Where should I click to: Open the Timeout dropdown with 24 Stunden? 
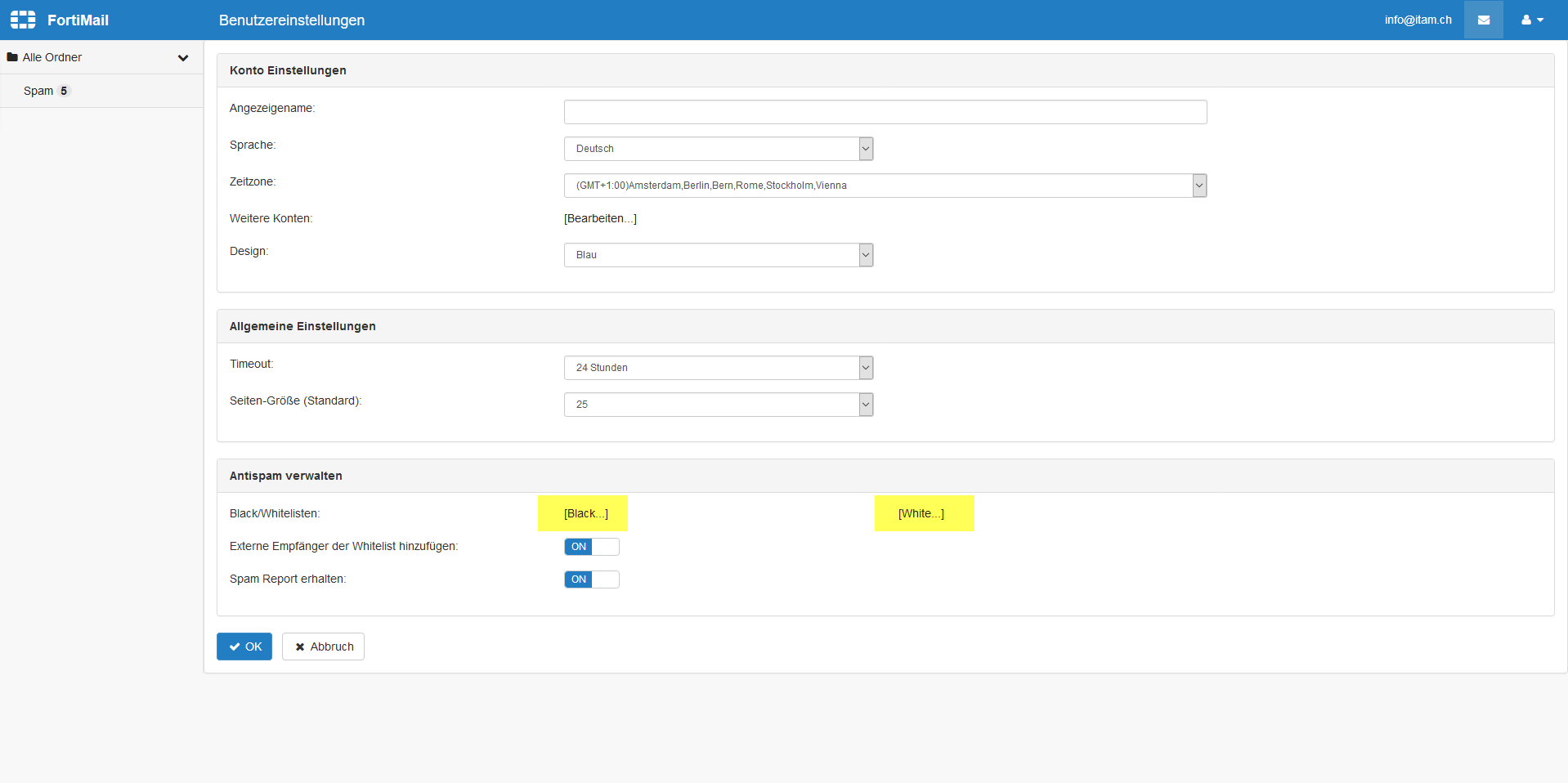[x=718, y=368]
